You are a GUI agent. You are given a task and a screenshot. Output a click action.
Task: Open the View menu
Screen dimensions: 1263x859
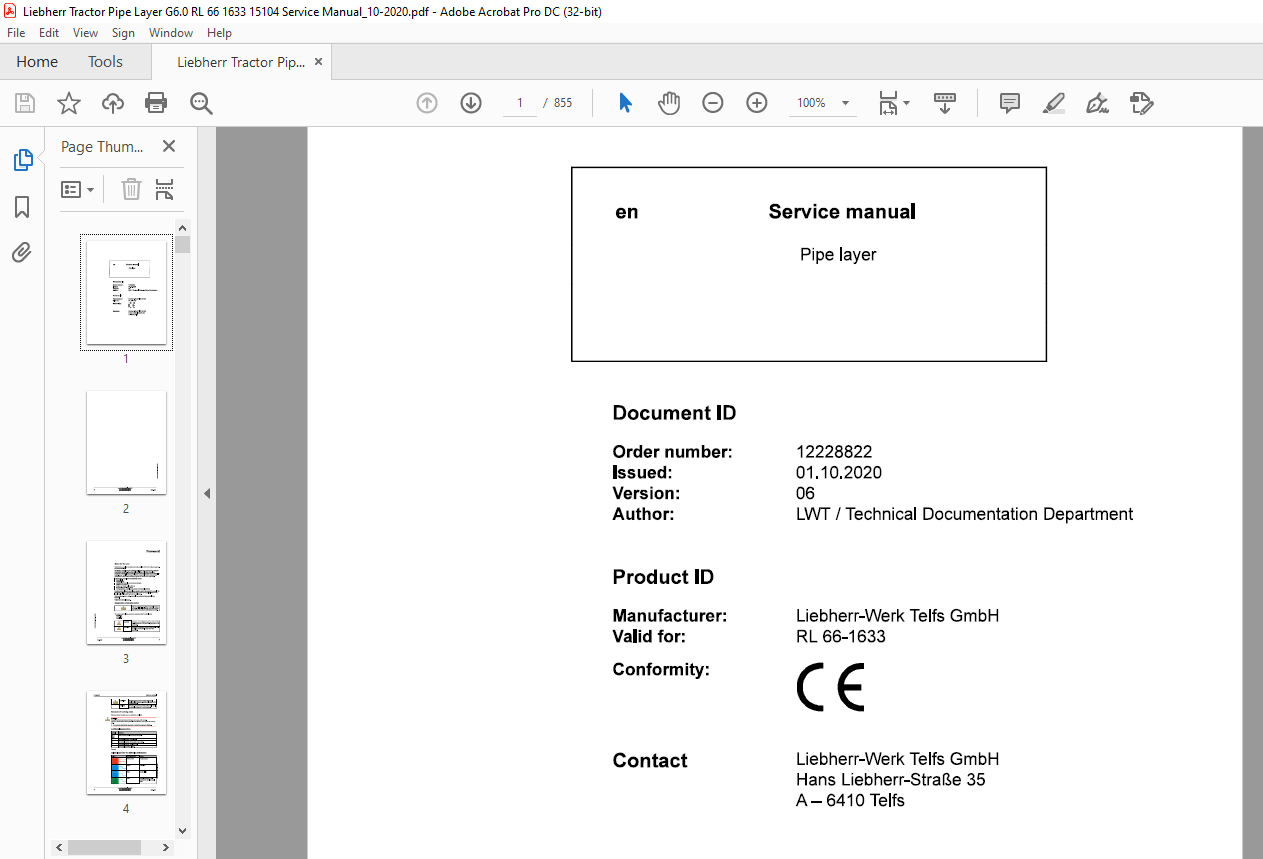[86, 33]
